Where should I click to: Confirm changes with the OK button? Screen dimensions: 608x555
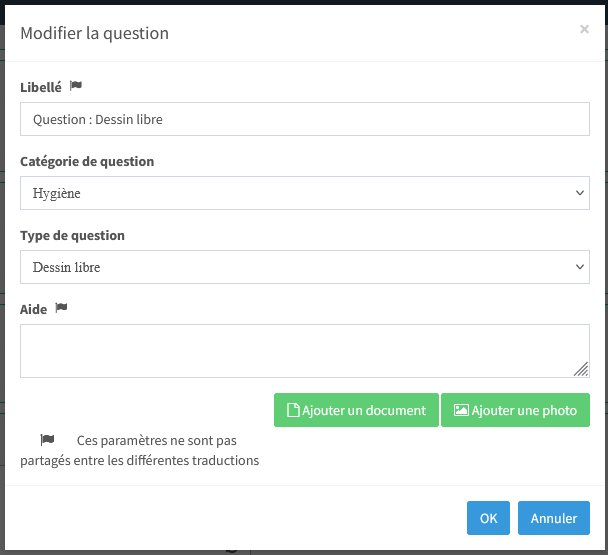[x=488, y=518]
